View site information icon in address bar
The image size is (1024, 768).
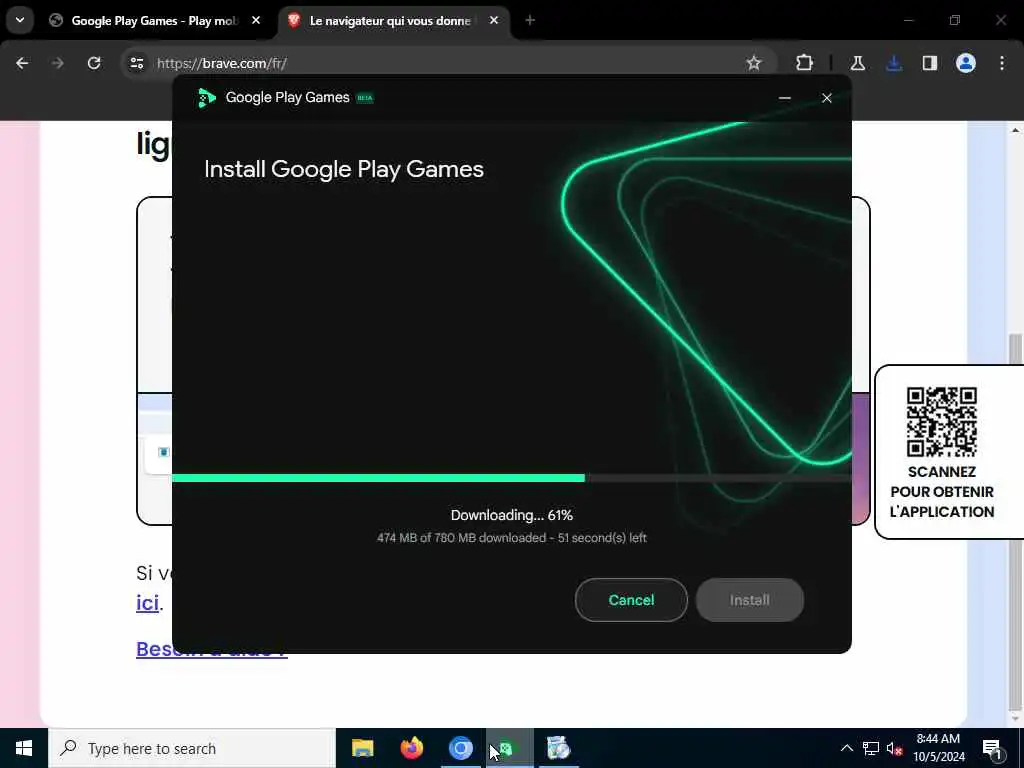136,63
